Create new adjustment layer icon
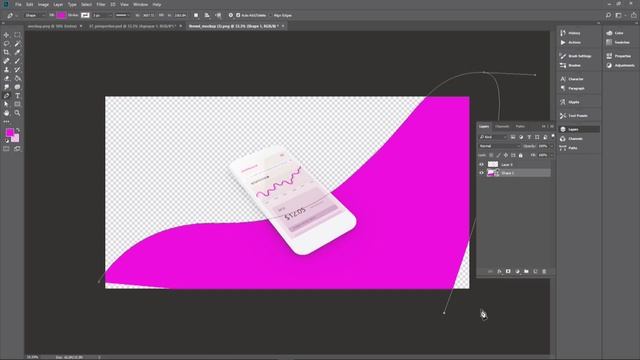This screenshot has width=640, height=360. (x=517, y=271)
